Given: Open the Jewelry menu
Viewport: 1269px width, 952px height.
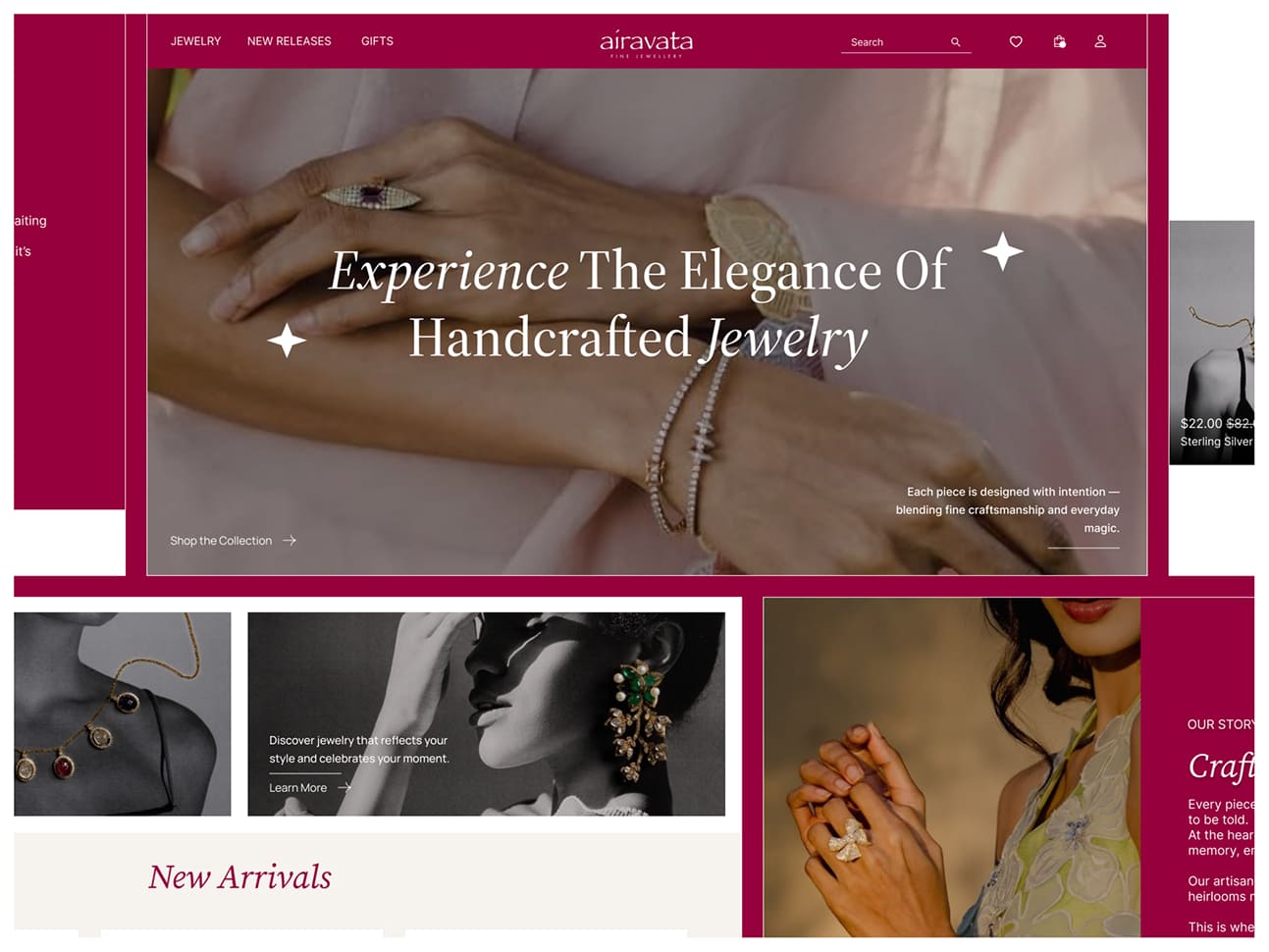Looking at the screenshot, I should click(195, 41).
